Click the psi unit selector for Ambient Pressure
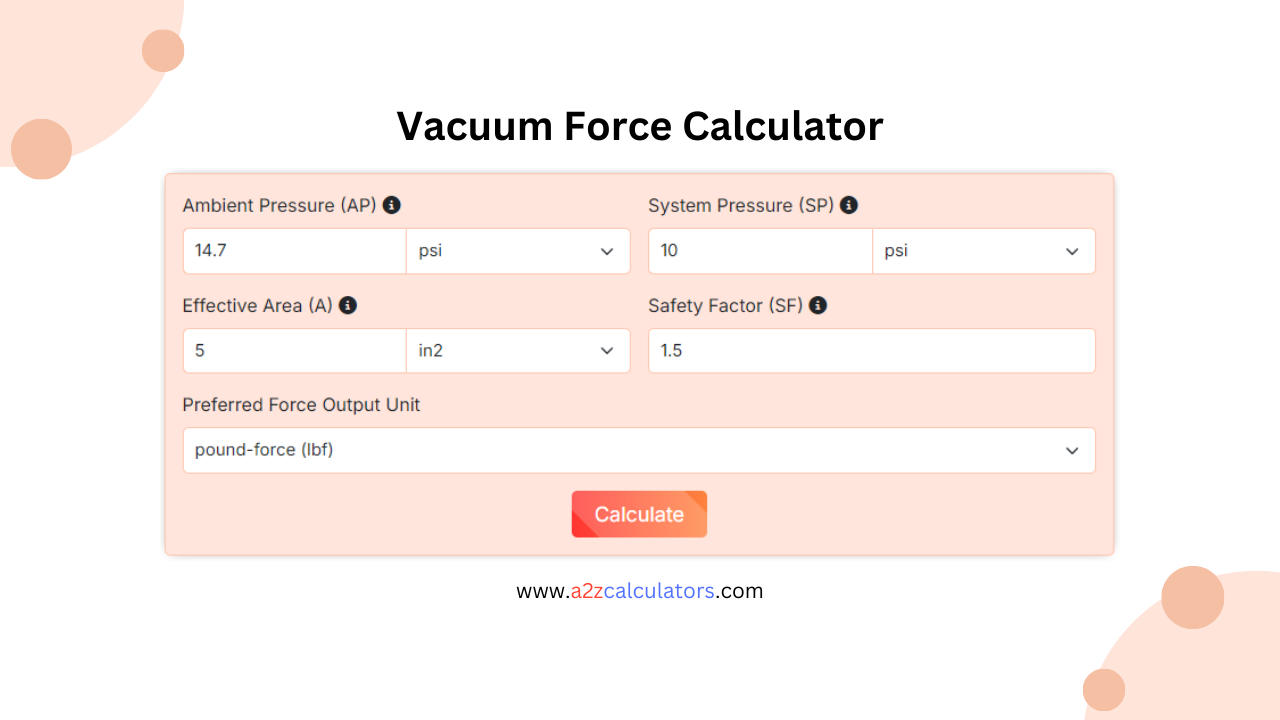 [517, 251]
